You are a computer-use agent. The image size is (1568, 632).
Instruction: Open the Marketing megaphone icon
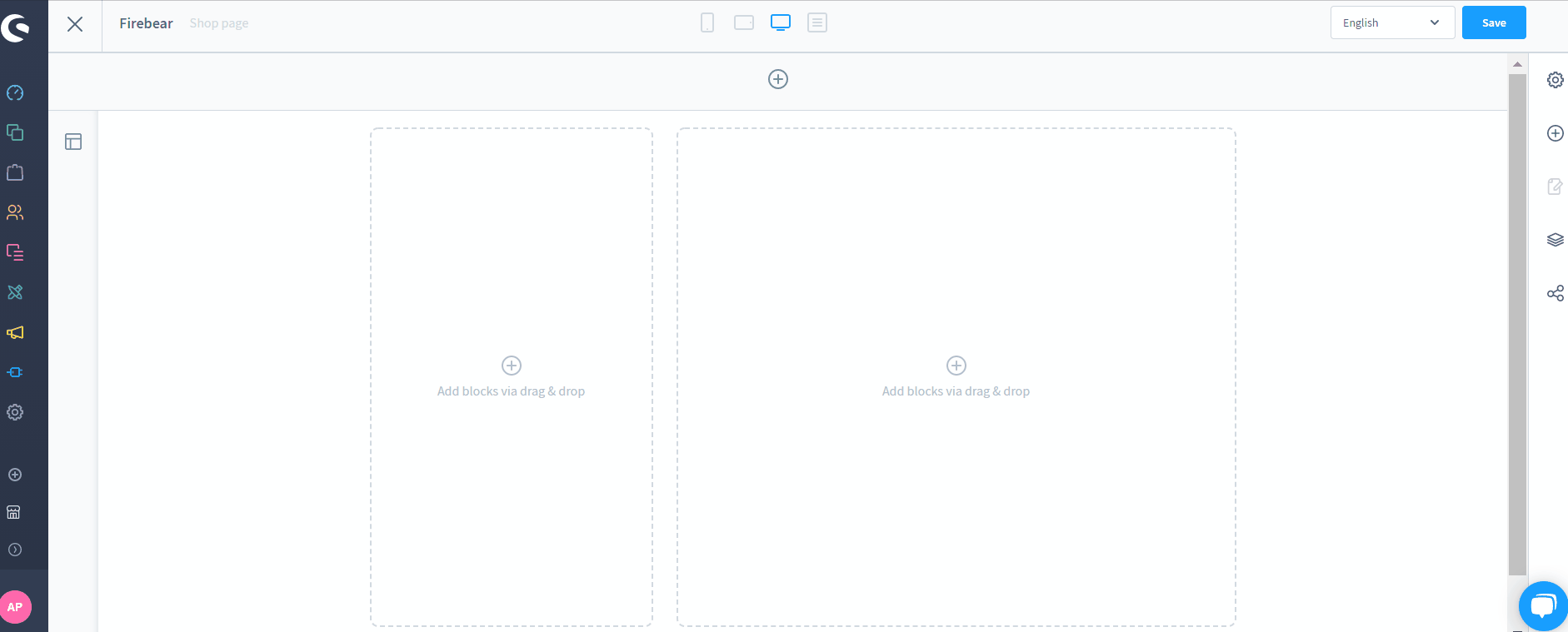pyautogui.click(x=15, y=332)
